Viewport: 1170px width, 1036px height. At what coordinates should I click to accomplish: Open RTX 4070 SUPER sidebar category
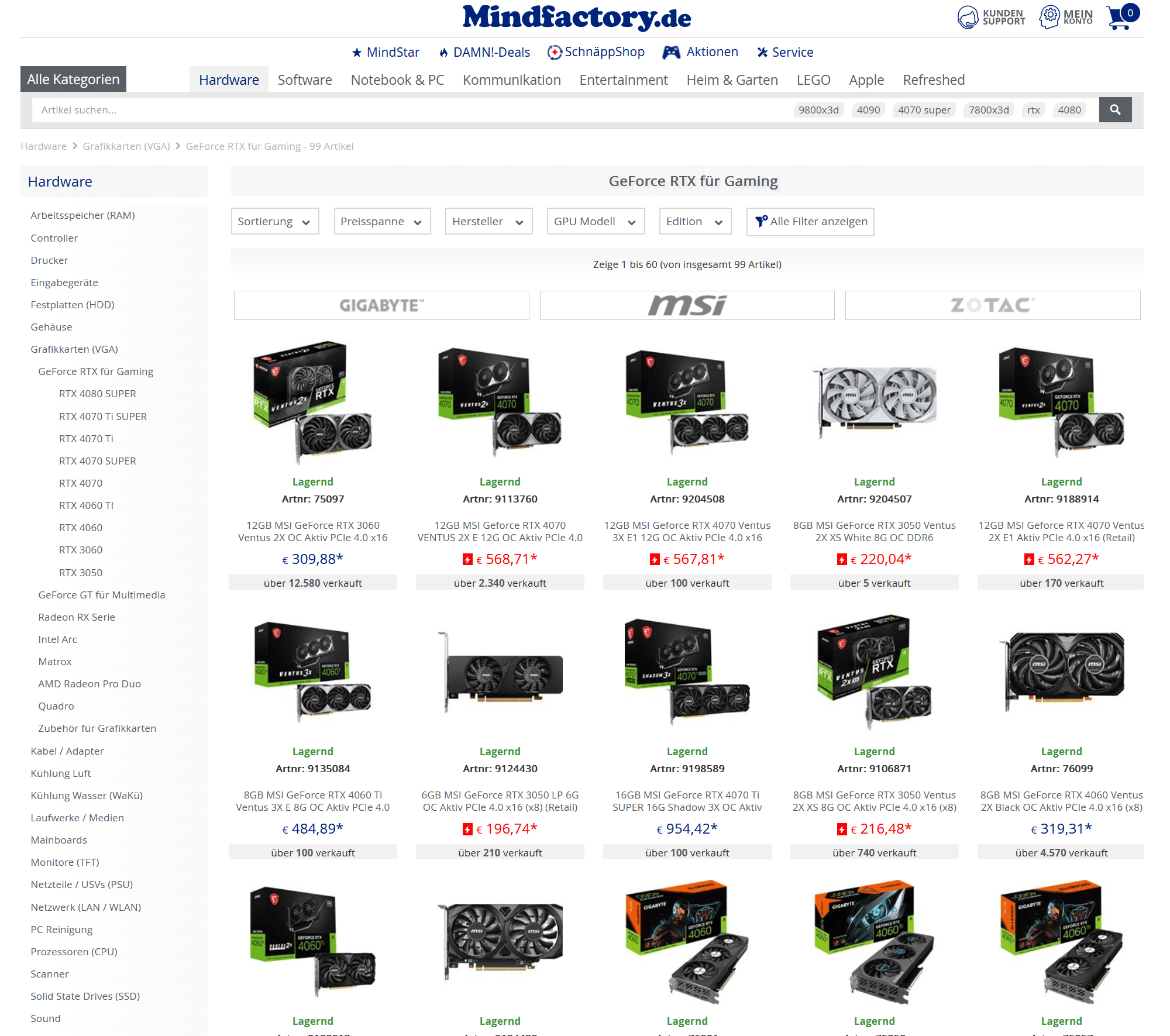pos(97,461)
